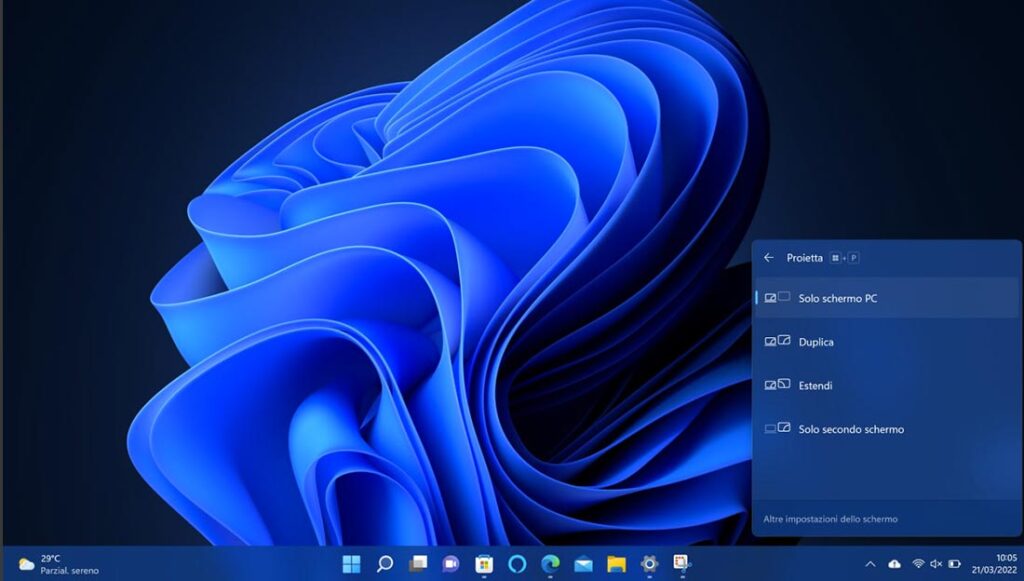Open Snipping Tool in taskbar
The width and height of the screenshot is (1024, 581).
[682, 563]
